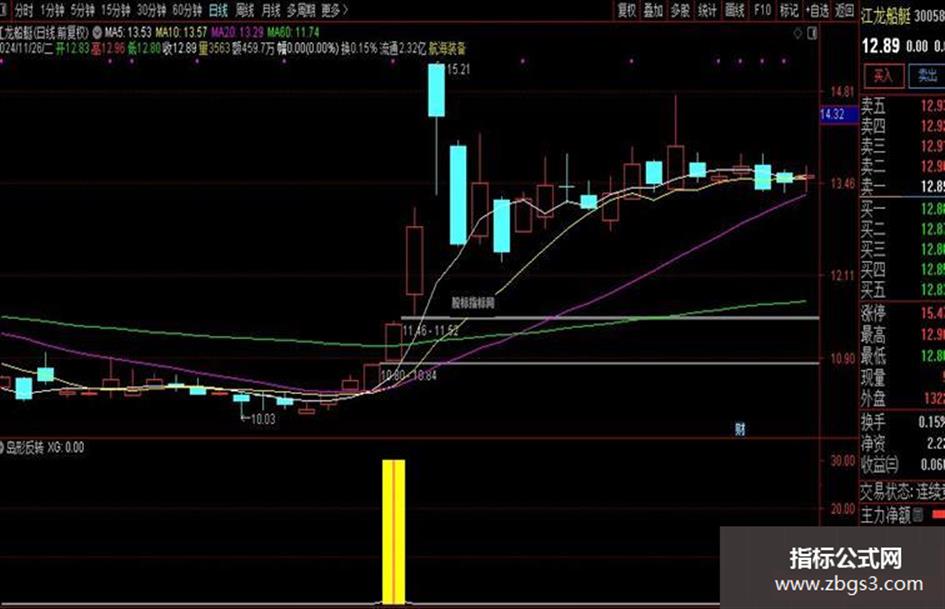Click the 净资 net asset row
Image resolution: width=945 pixels, height=609 pixels.
point(902,444)
